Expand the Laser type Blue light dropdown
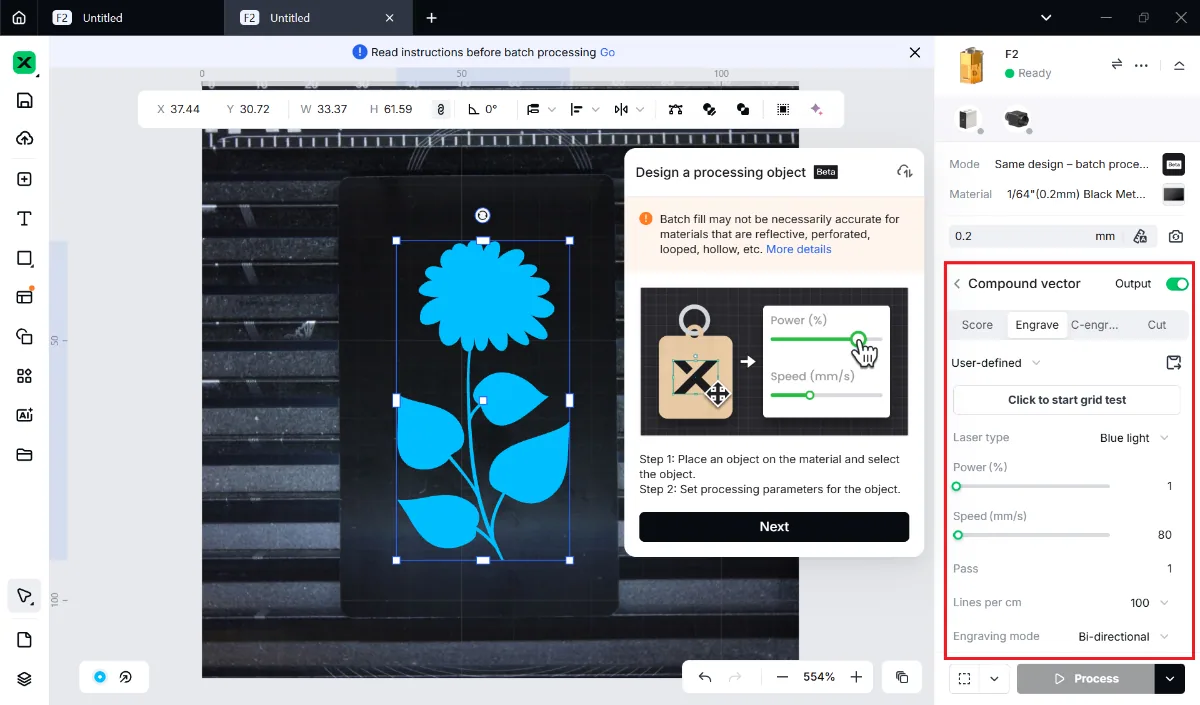1200x705 pixels. tap(1133, 438)
